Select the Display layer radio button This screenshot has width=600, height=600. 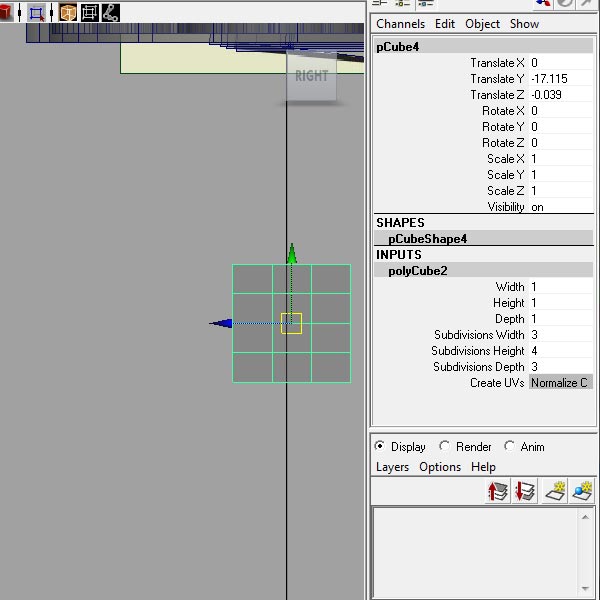[380, 446]
